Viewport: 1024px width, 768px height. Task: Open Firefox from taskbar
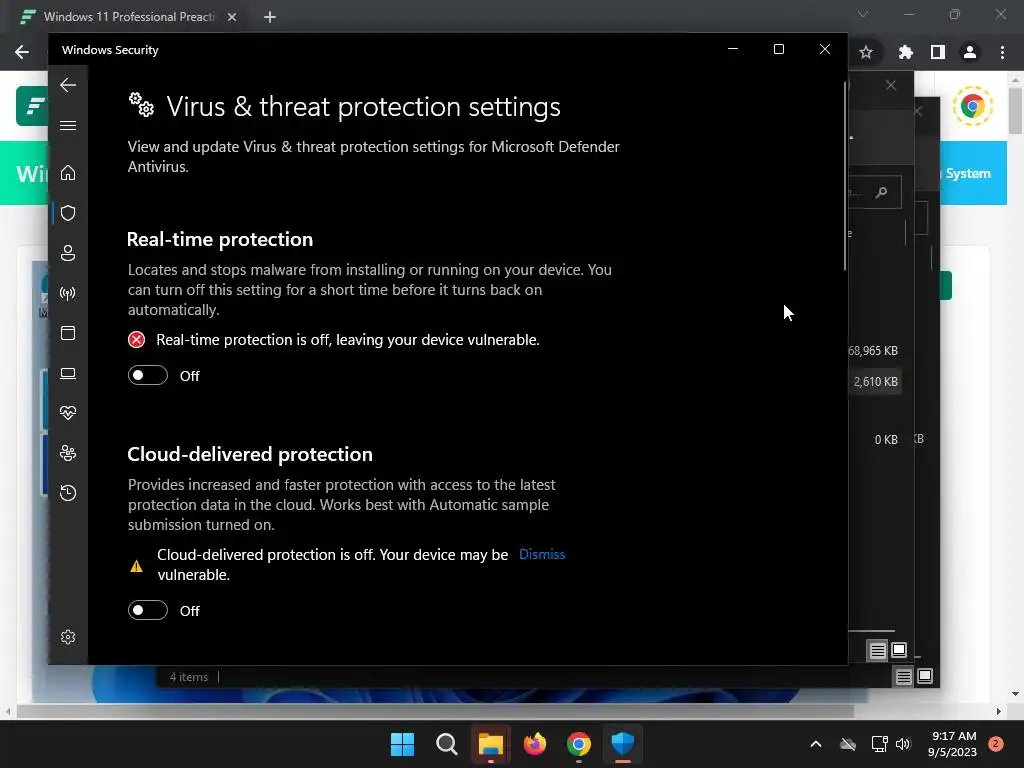pos(535,744)
